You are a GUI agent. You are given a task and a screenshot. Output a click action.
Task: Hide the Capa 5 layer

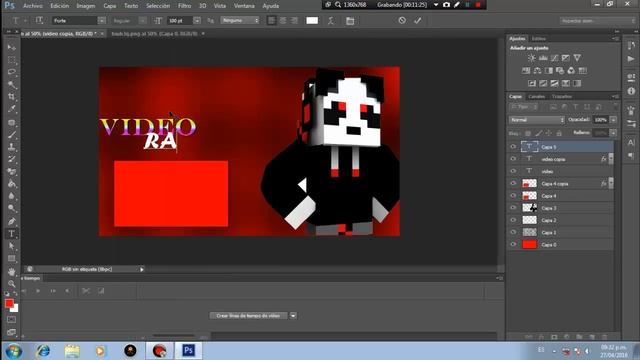point(513,147)
